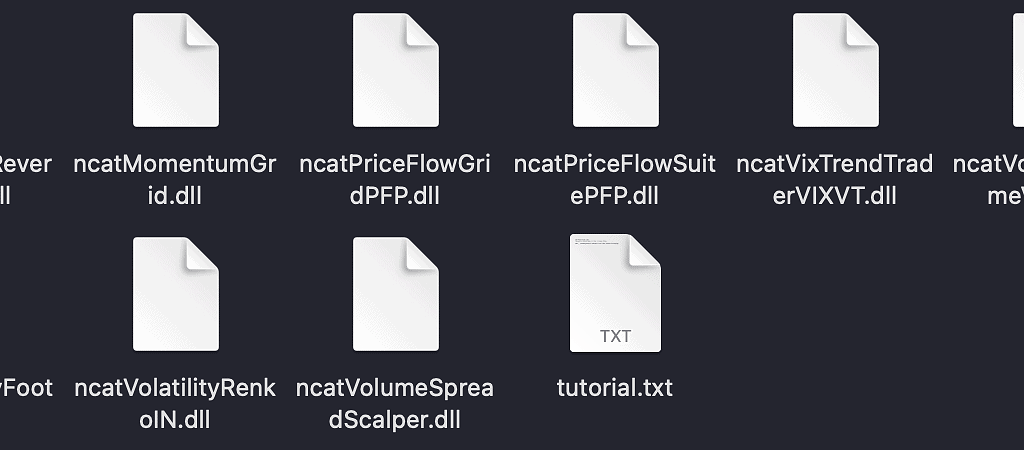Select the partially visible file icon at right edge
The height and width of the screenshot is (450, 1024).
click(x=1018, y=70)
